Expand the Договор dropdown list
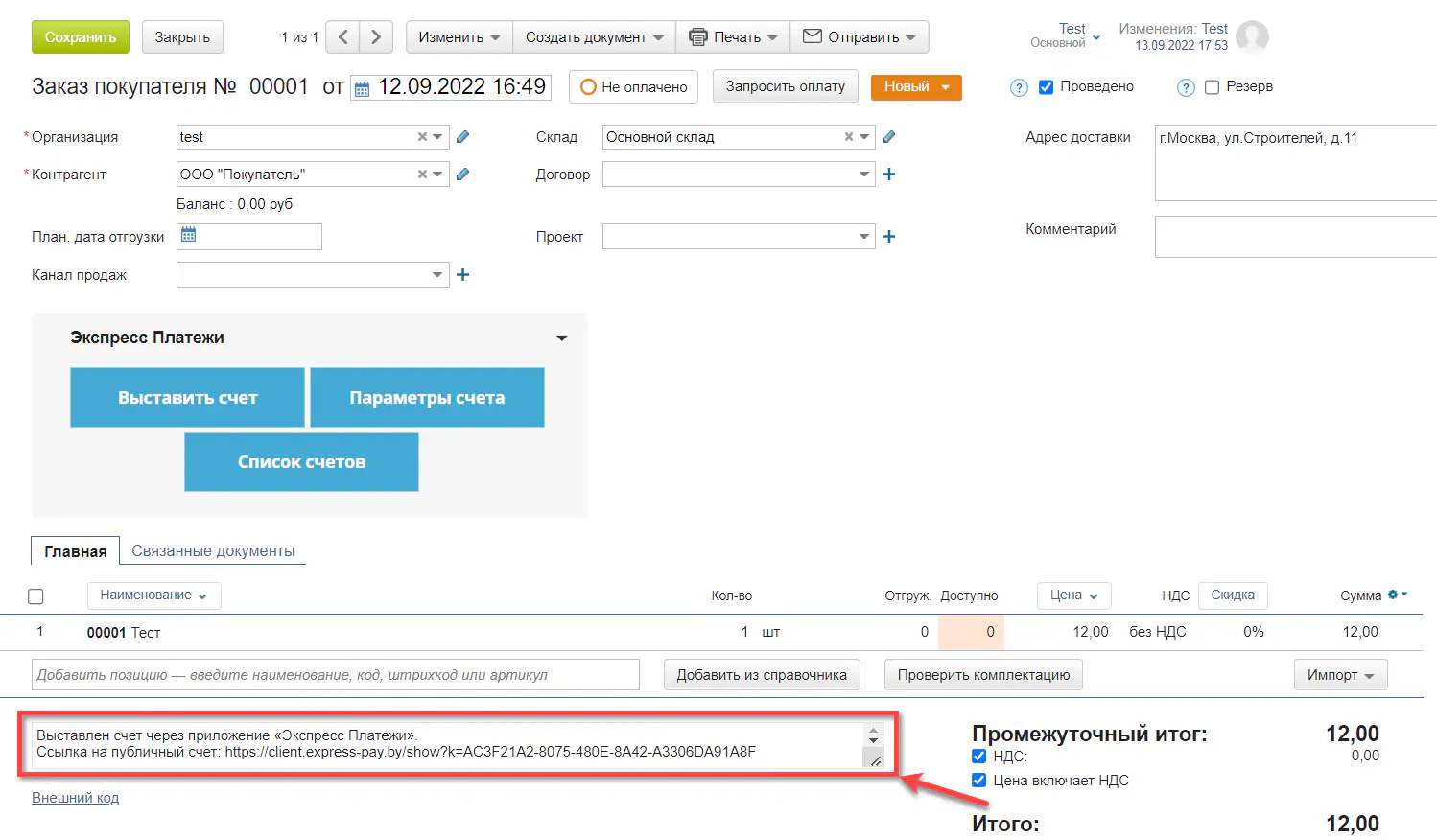This screenshot has width=1437, height=840. coord(863,175)
